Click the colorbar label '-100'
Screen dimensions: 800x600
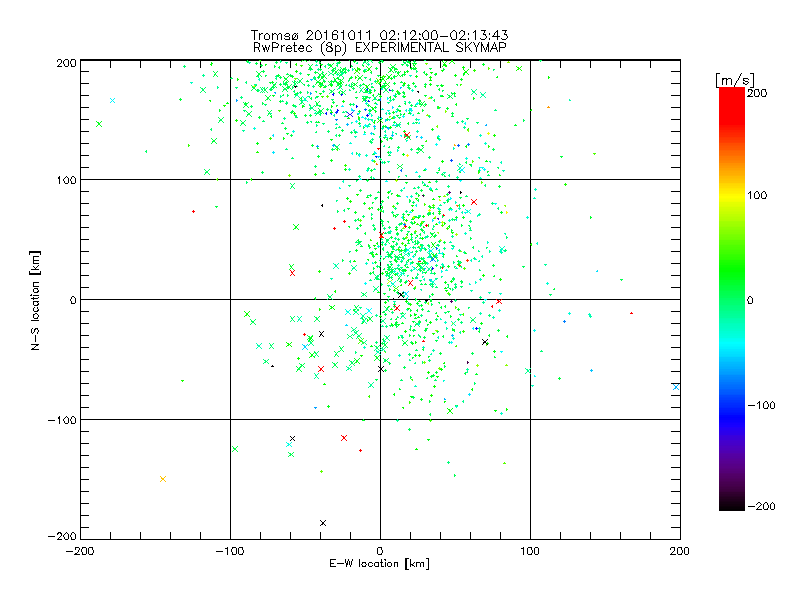(761, 405)
